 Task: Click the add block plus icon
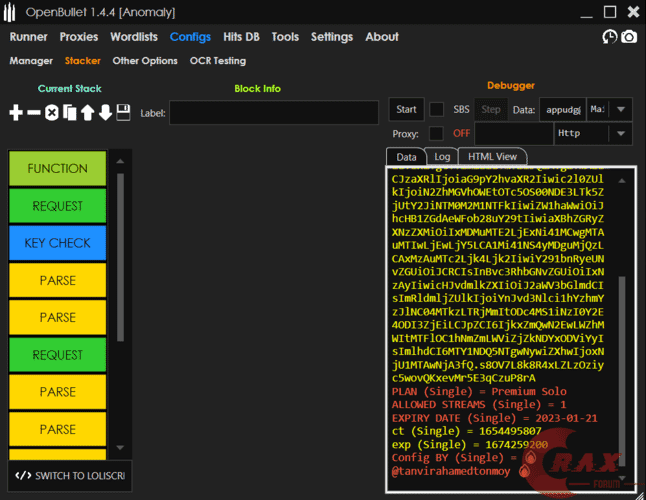[16, 113]
